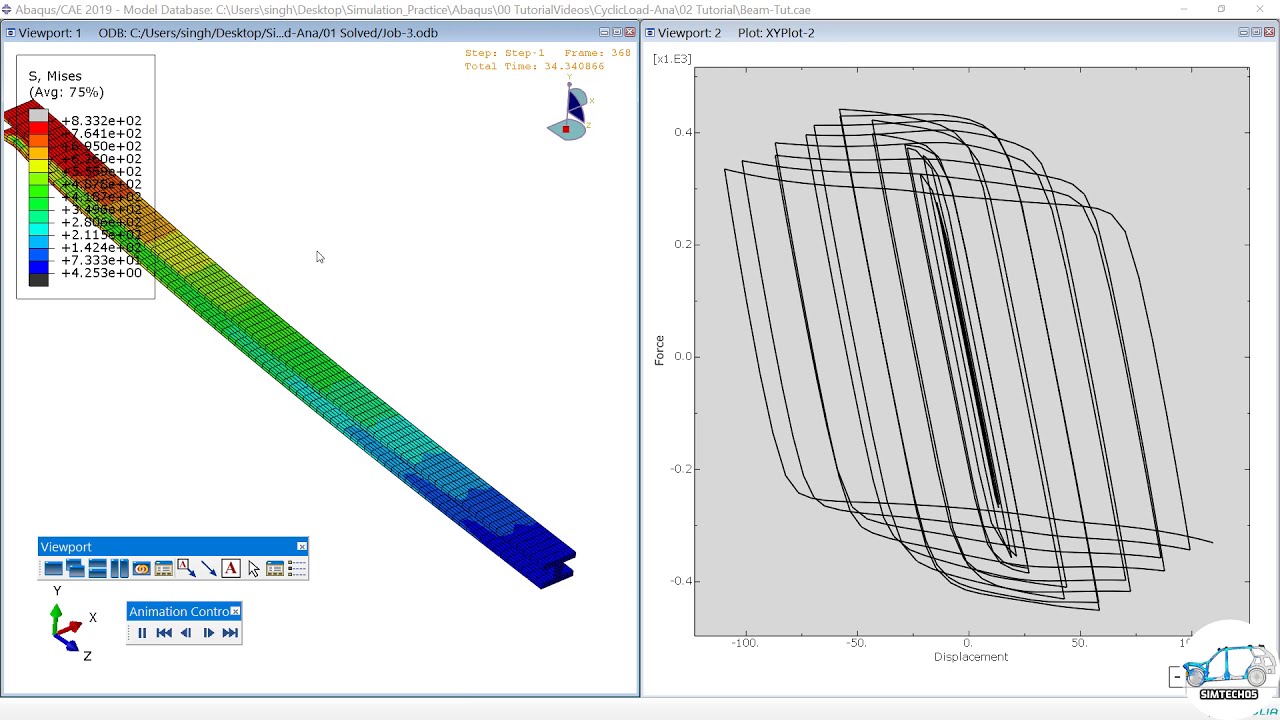
Task: Click the Force axis label in XYPlot-2
Action: 659,351
